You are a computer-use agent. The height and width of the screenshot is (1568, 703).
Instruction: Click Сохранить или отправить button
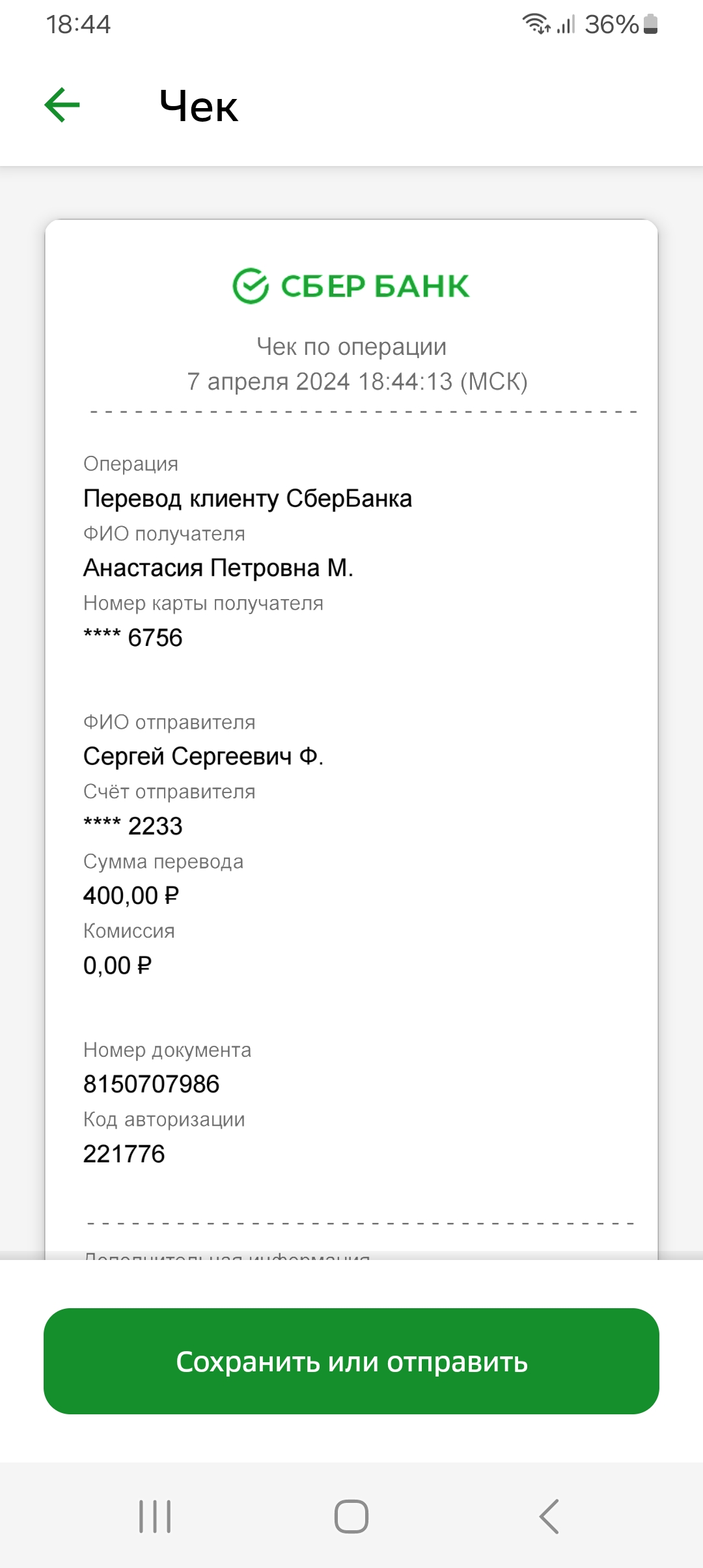pos(351,1361)
